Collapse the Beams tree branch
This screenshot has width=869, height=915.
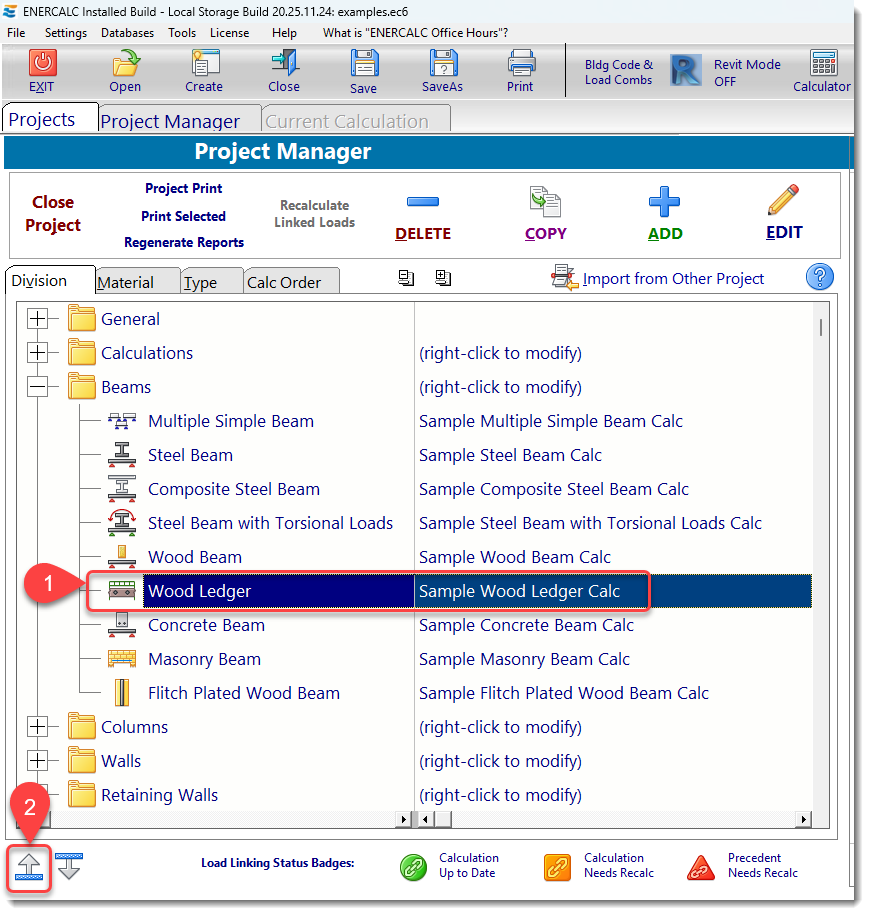[39, 387]
